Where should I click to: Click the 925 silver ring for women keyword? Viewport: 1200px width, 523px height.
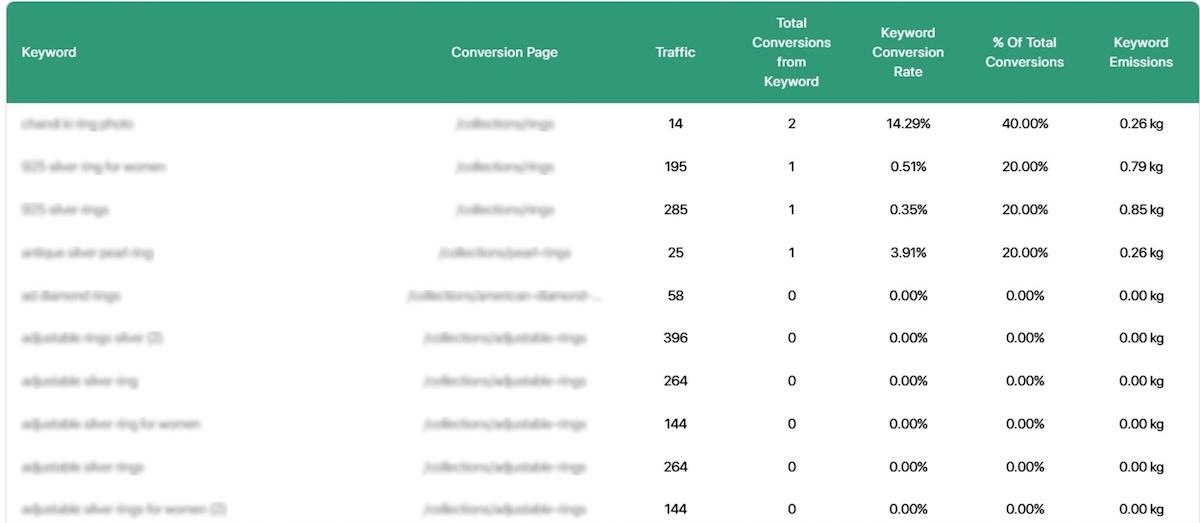point(93,167)
